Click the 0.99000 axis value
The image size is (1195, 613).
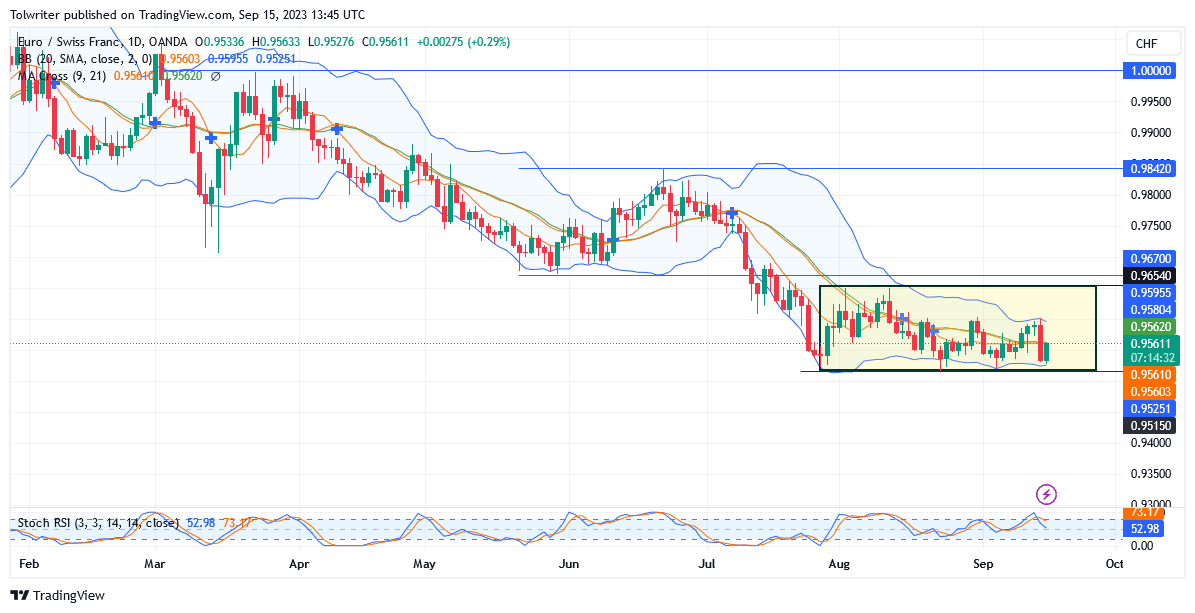[1151, 133]
